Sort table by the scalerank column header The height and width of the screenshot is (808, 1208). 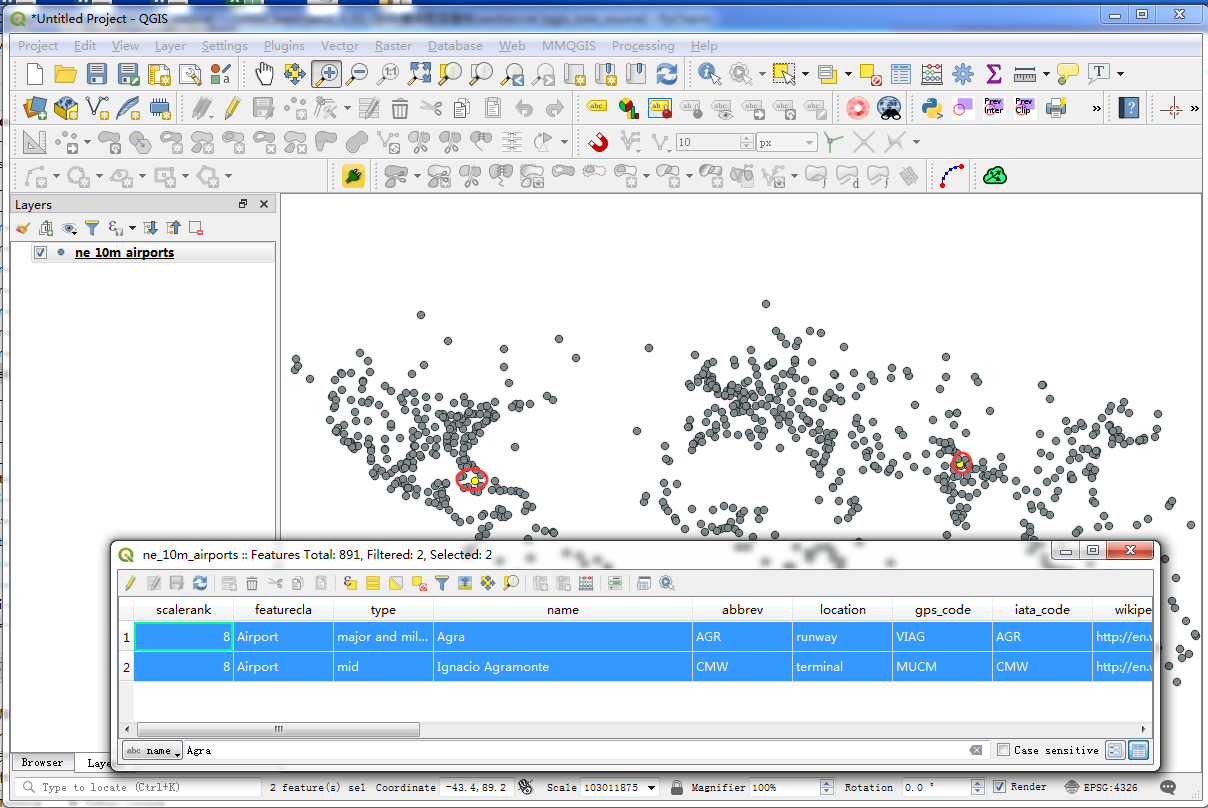pos(184,609)
